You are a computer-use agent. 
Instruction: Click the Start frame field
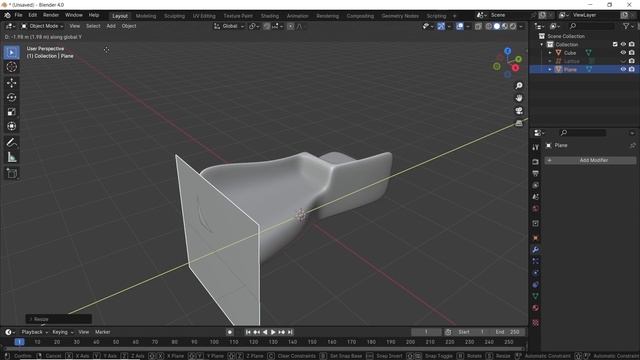(x=471, y=332)
